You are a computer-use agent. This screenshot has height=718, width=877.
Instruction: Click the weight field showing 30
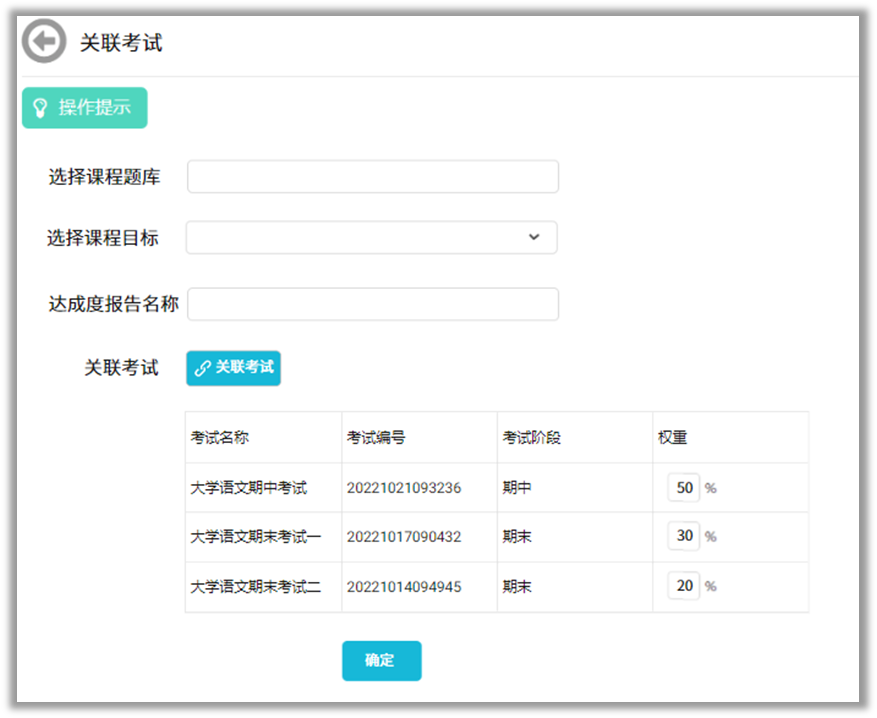[684, 536]
